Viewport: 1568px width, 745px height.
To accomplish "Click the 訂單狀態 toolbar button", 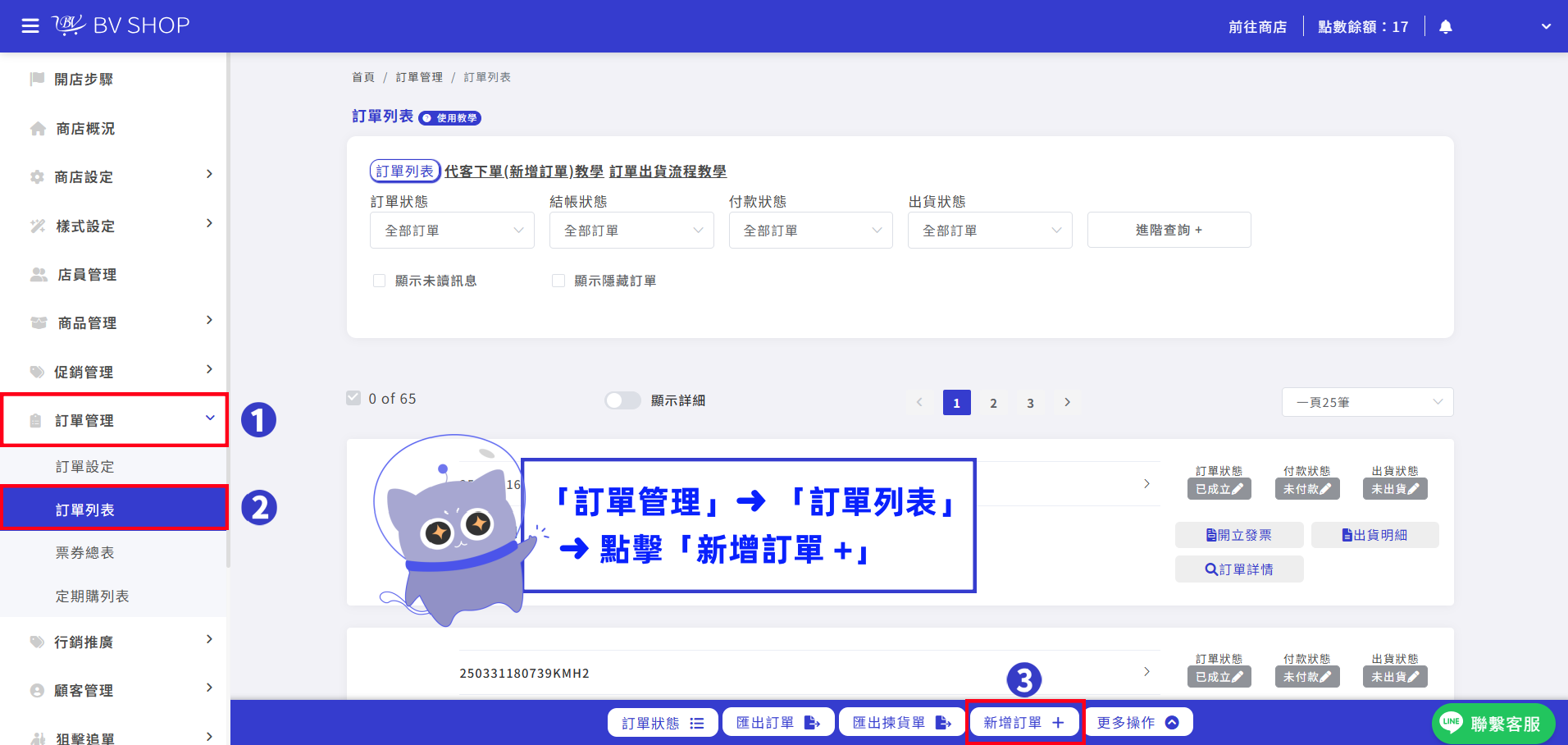I will tap(663, 723).
